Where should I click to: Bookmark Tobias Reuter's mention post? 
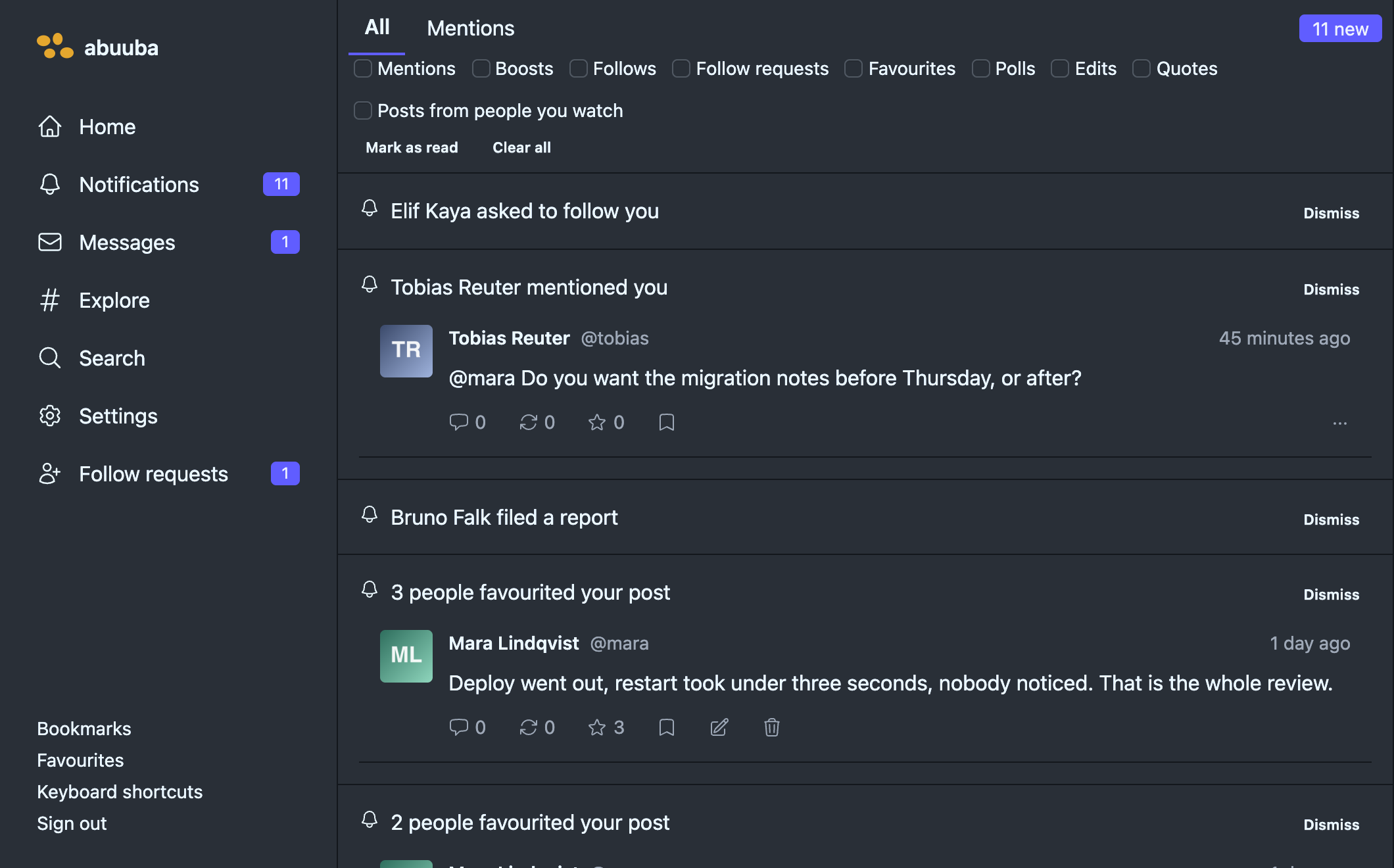[x=667, y=422]
